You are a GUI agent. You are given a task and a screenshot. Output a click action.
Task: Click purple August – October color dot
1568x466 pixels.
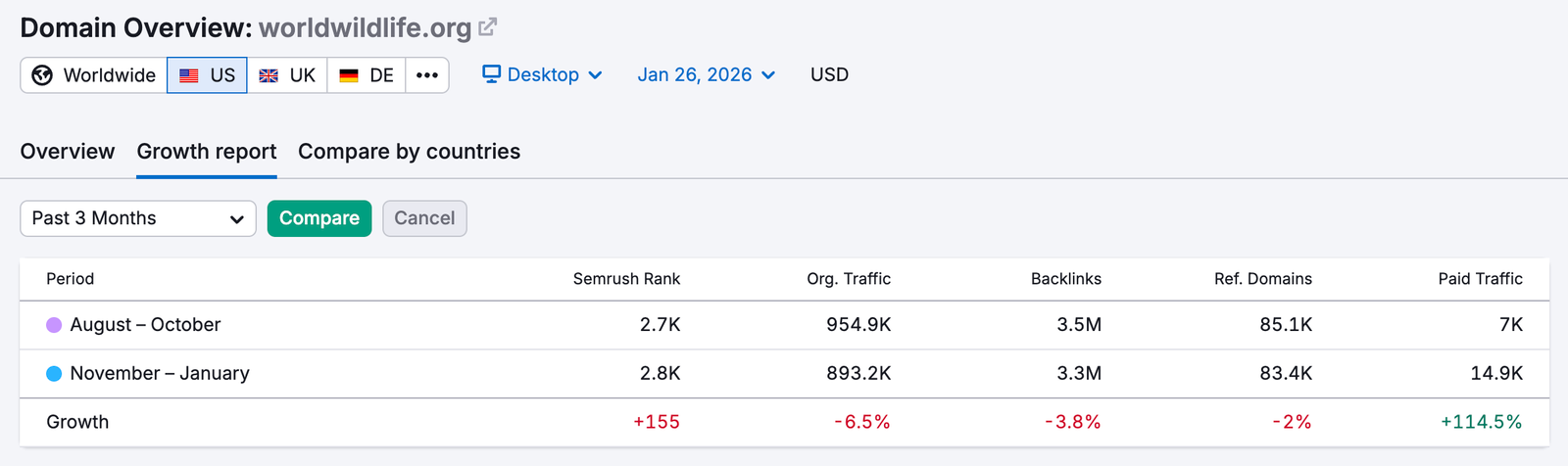[54, 325]
